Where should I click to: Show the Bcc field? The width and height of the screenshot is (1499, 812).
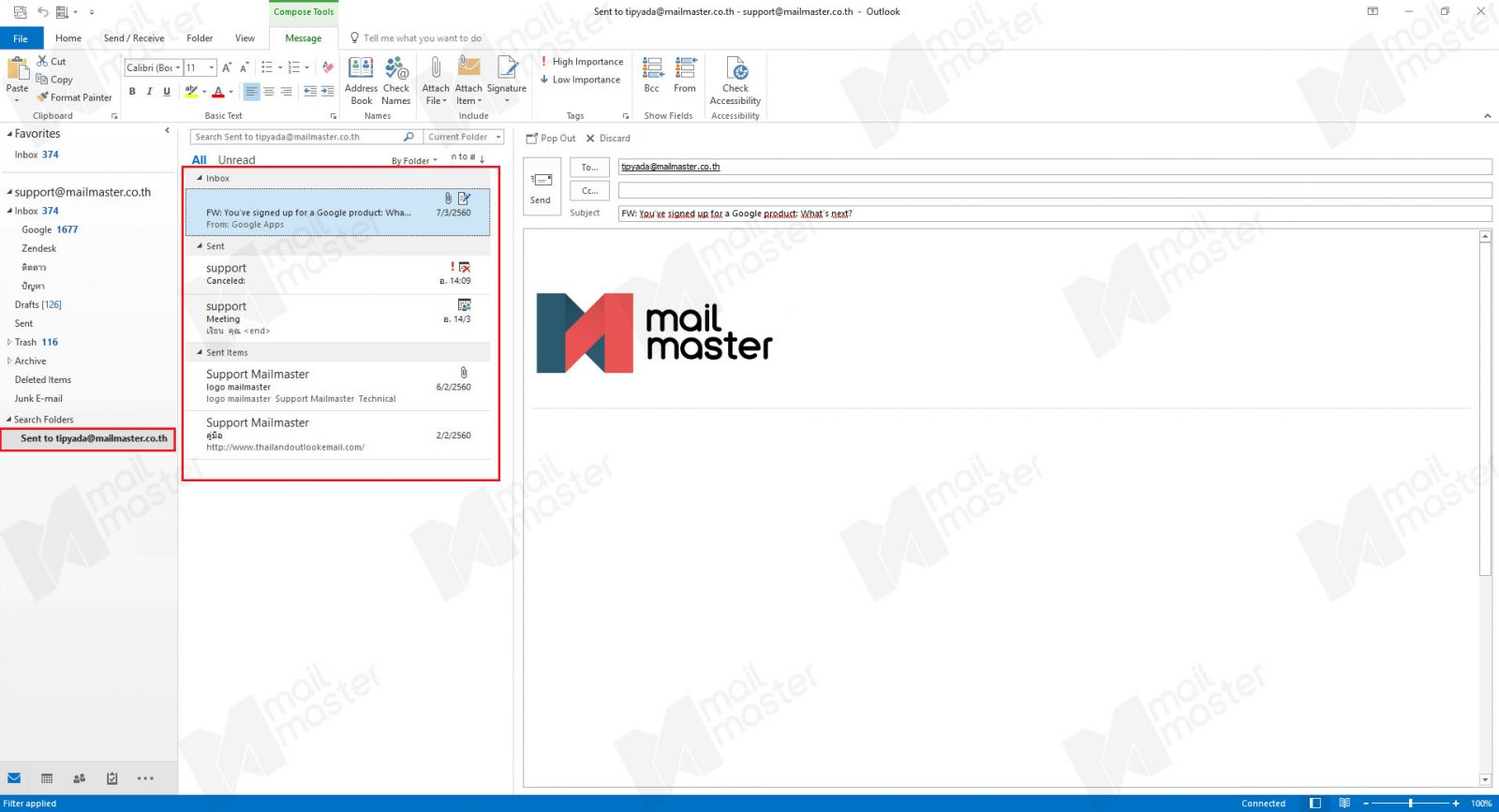point(652,75)
